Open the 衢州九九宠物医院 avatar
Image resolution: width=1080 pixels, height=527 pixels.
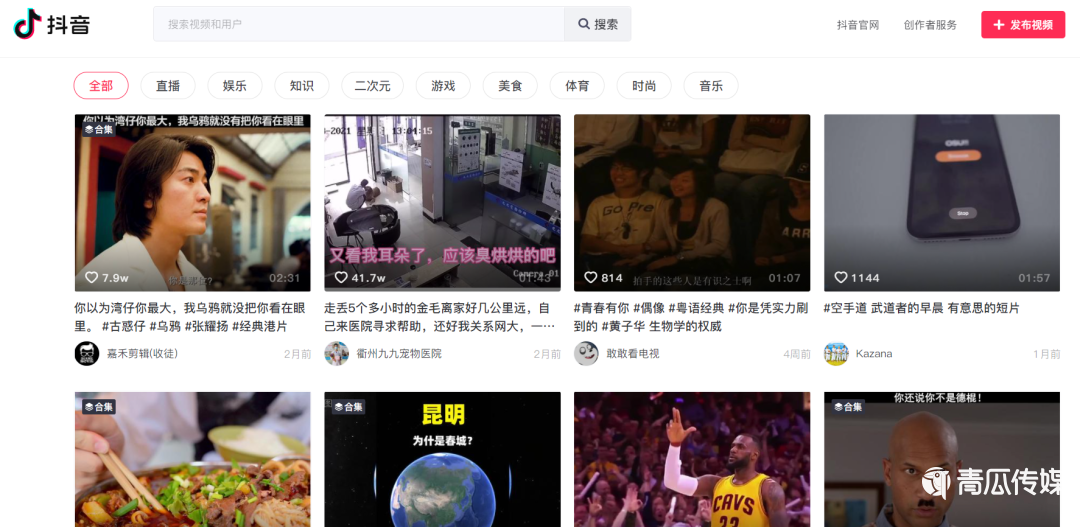click(337, 353)
